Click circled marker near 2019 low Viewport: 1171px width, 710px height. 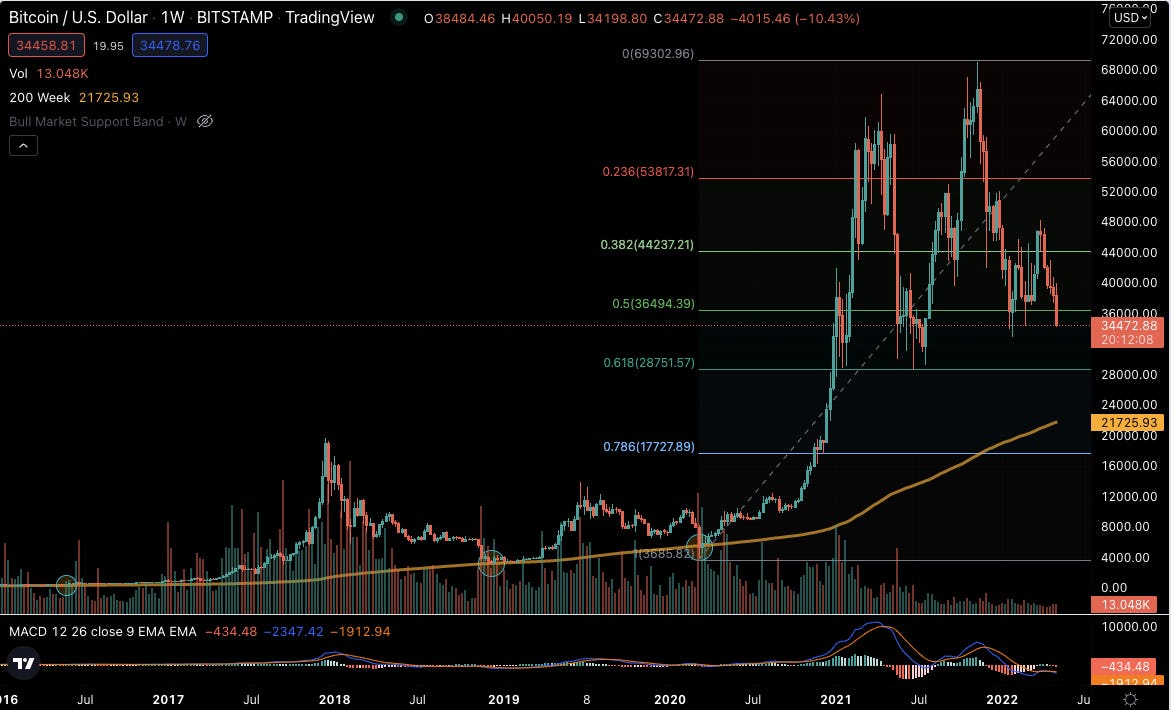pos(491,563)
